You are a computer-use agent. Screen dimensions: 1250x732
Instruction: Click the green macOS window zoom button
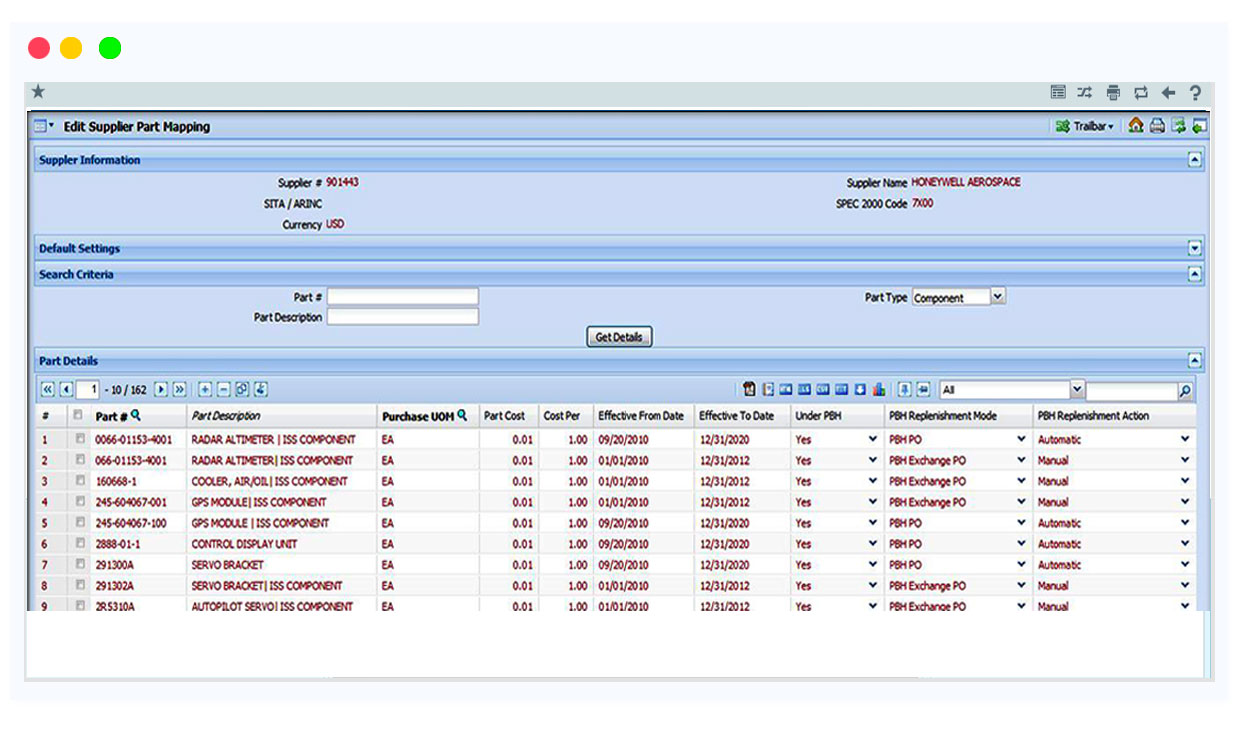click(x=110, y=48)
